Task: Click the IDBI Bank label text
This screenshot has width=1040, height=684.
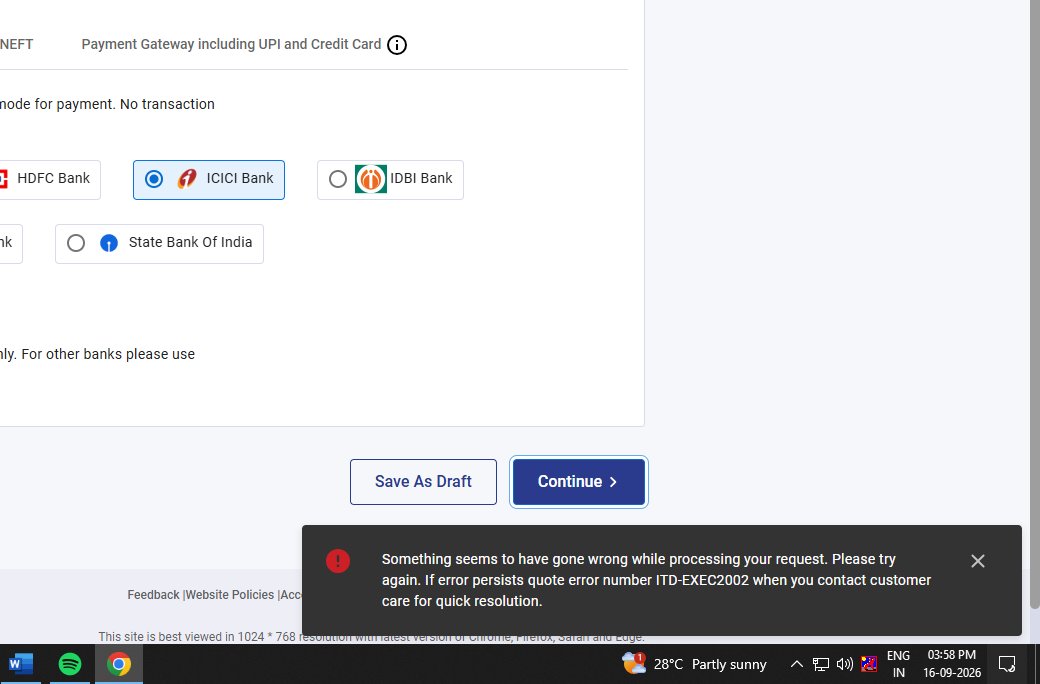Action: click(421, 178)
